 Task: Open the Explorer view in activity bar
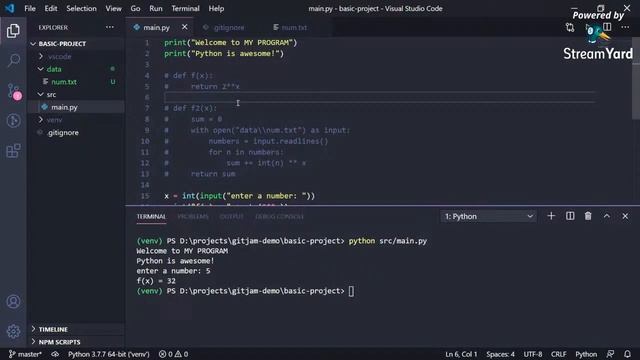click(x=13, y=31)
